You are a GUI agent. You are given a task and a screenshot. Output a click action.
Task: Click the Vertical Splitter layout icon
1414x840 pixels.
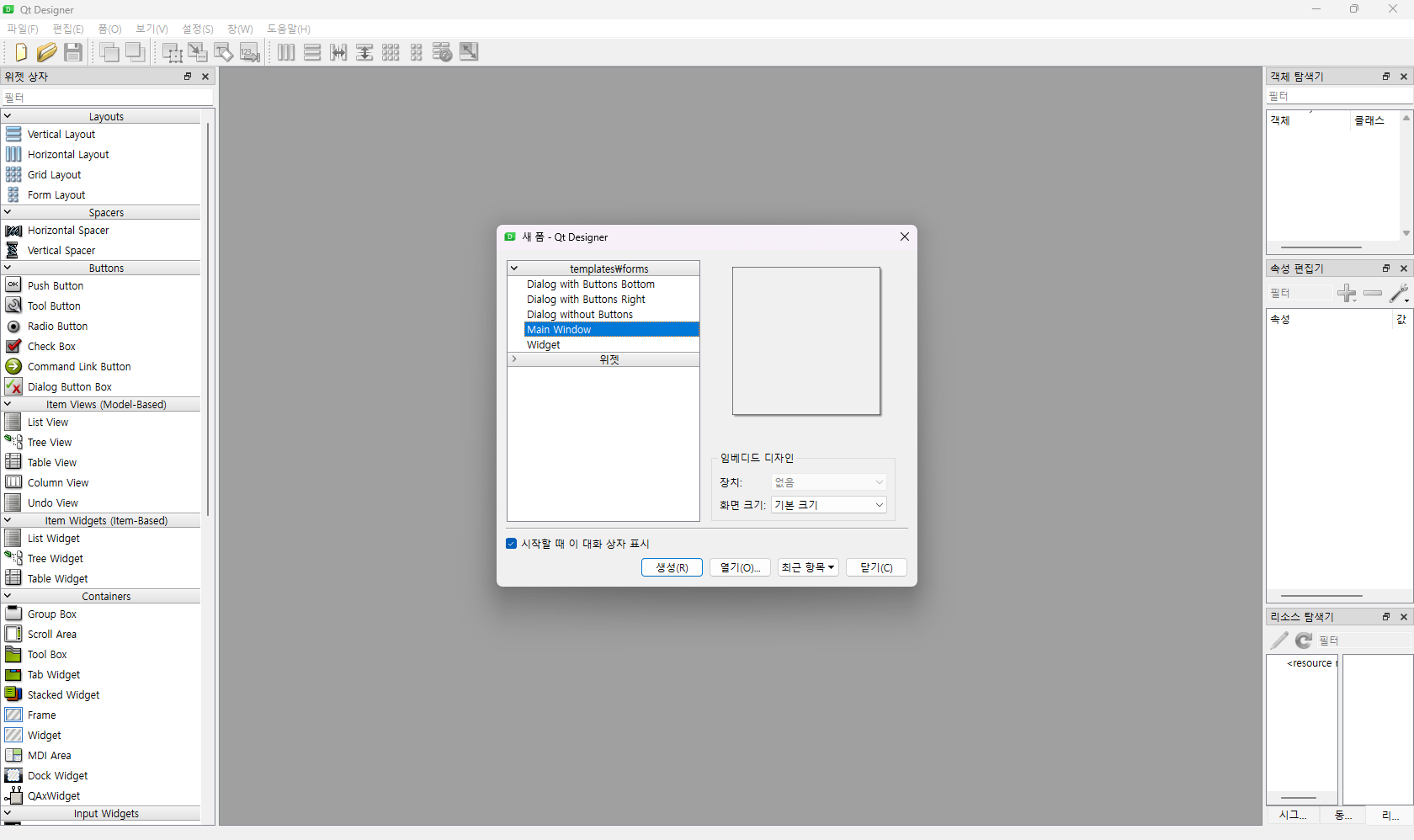click(x=364, y=52)
